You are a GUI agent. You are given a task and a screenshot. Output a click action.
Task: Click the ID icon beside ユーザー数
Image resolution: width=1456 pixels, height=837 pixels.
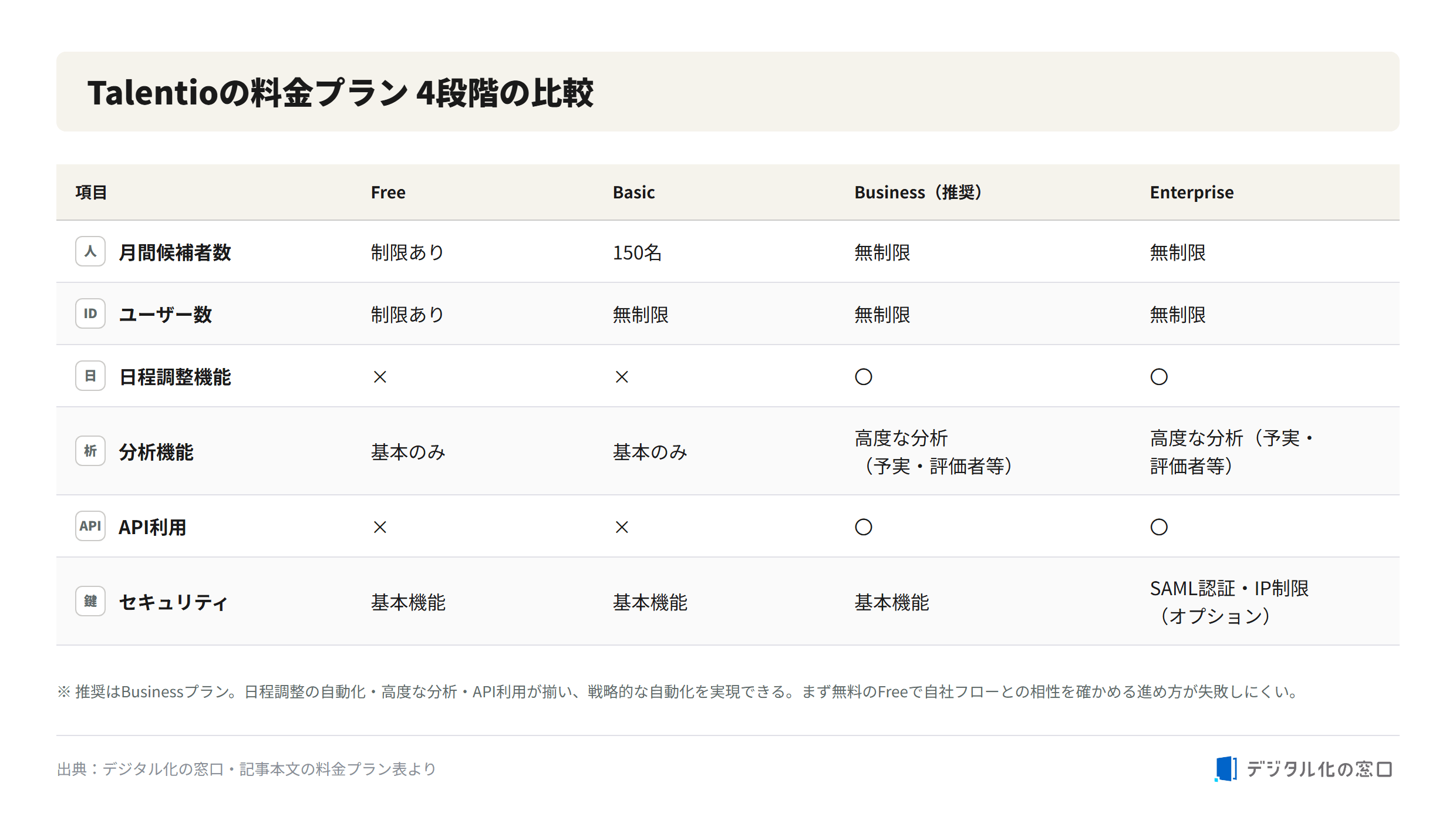coord(90,314)
